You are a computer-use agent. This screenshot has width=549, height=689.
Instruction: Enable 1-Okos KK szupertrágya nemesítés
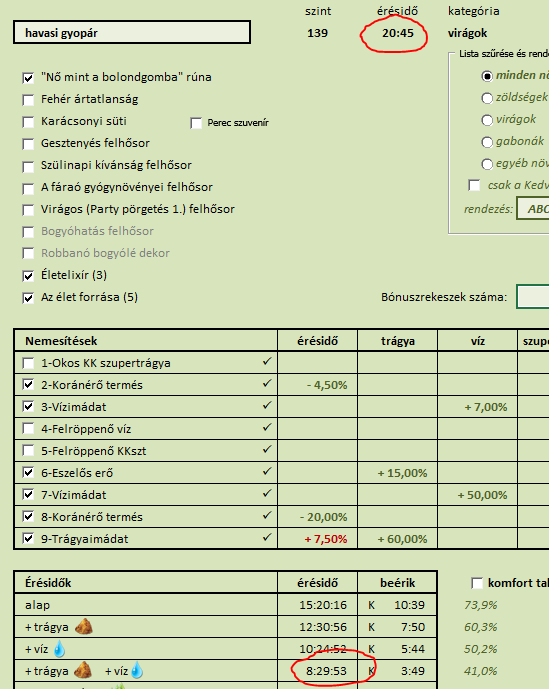[28, 363]
